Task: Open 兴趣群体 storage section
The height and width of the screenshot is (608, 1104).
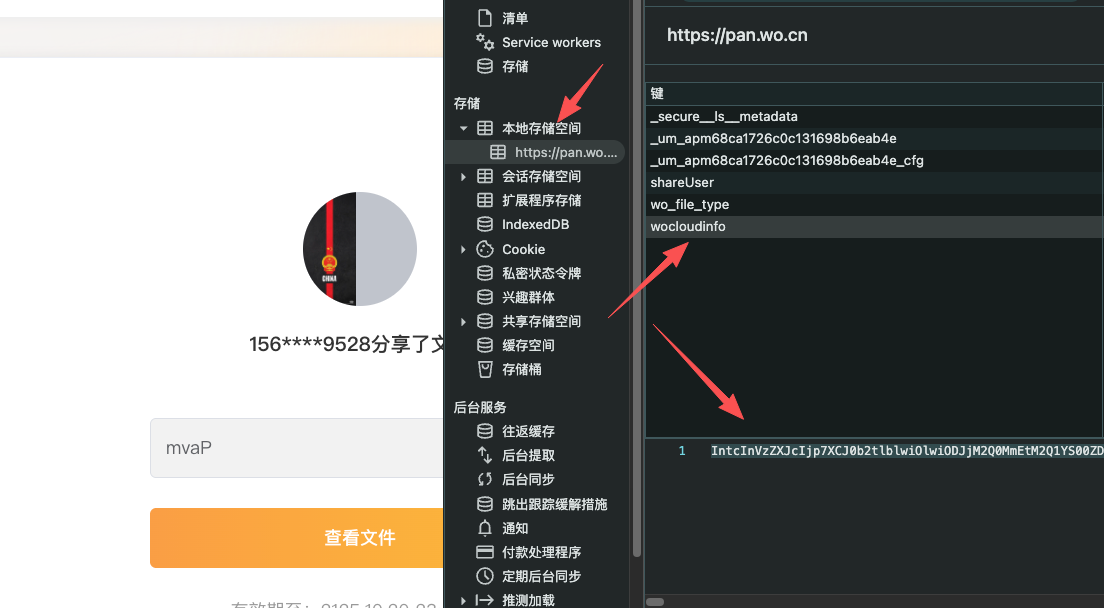Action: tap(528, 297)
